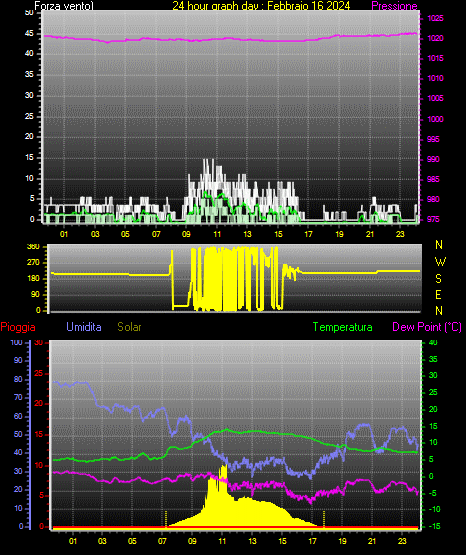Click the S compass direction label
This screenshot has height=555, width=466.
click(x=438, y=279)
